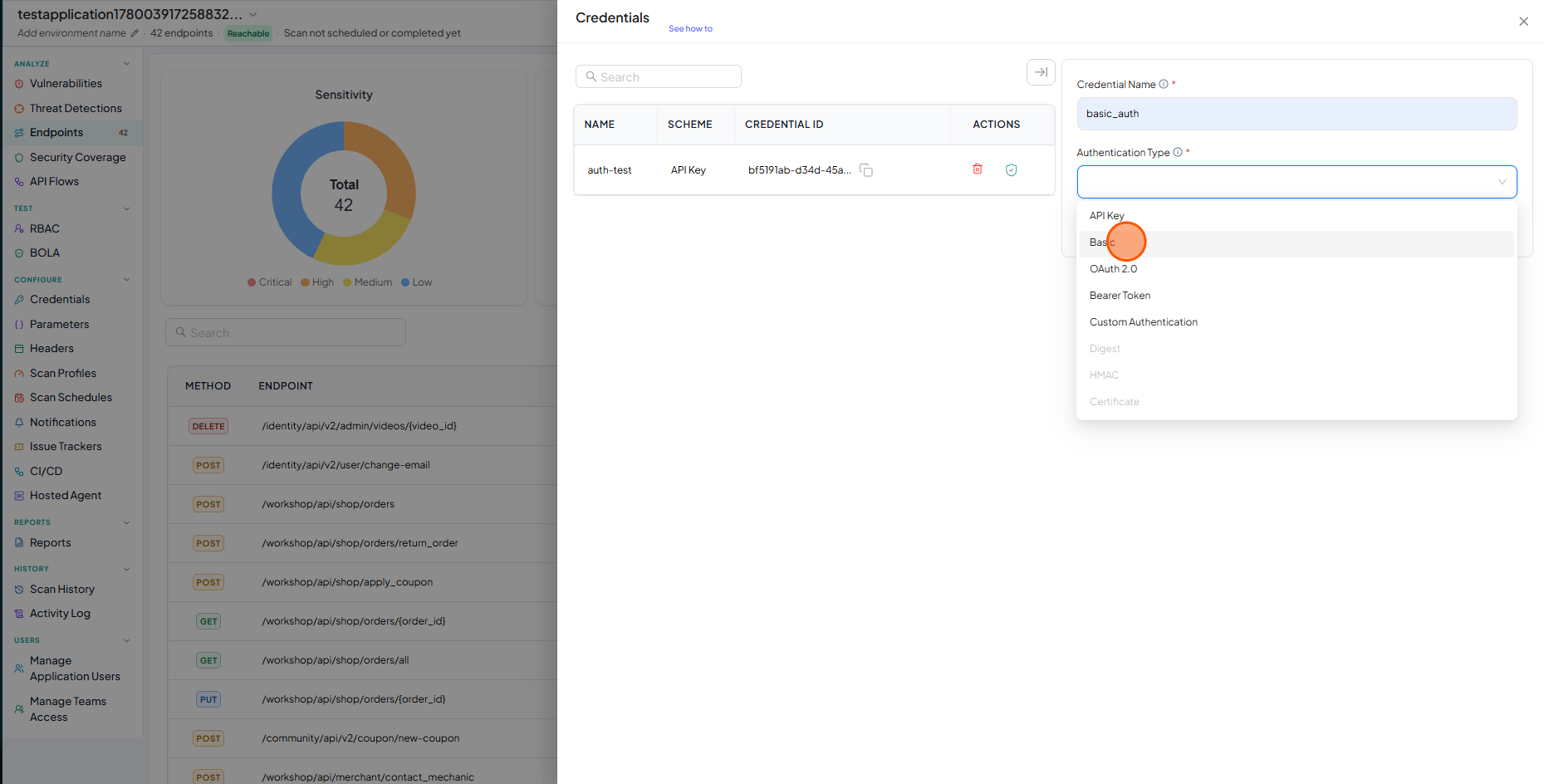Open Manage Teams Access
The image size is (1544, 784).
[x=68, y=709]
